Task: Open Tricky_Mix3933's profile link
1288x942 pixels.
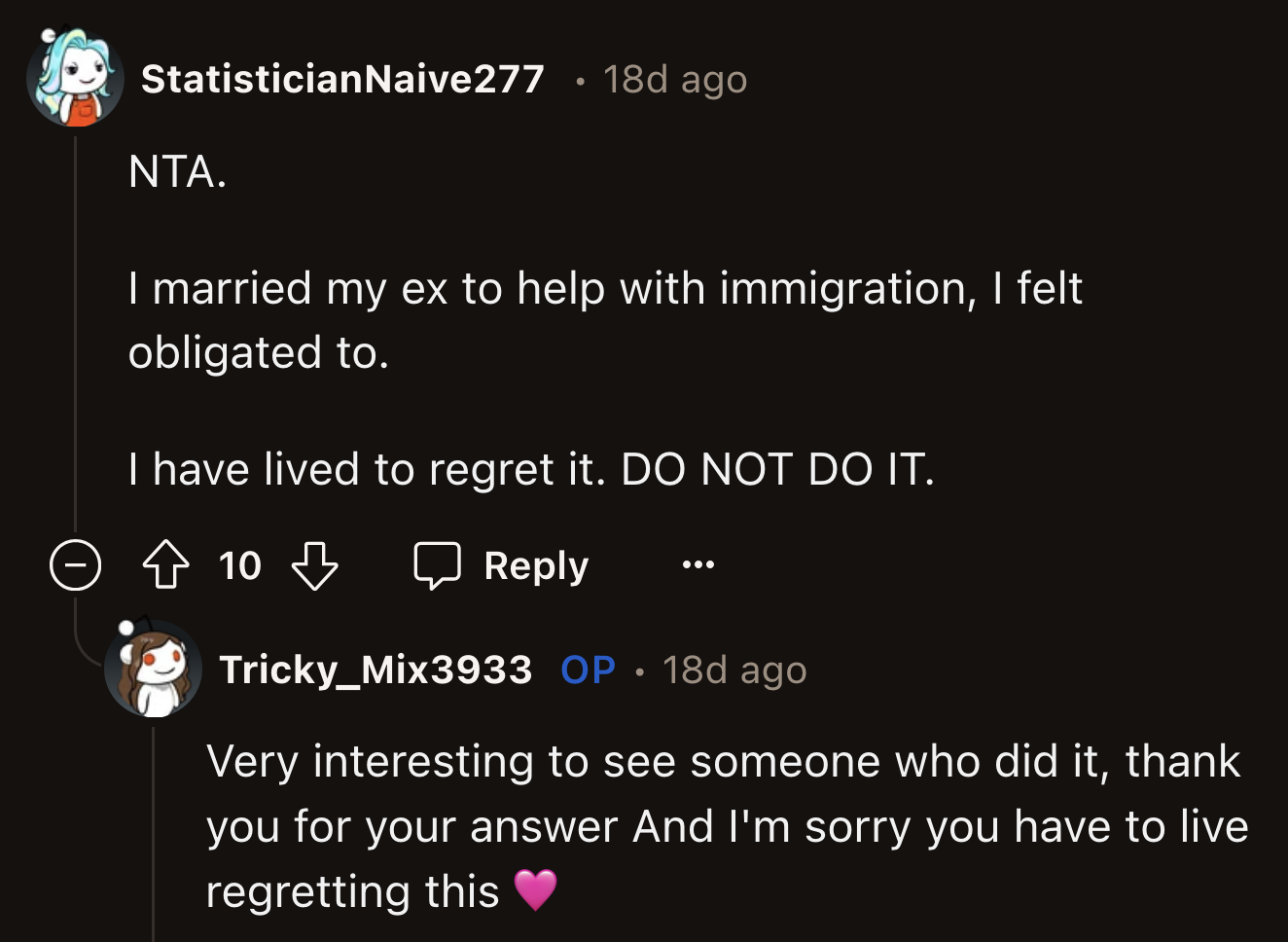Action: [x=376, y=669]
